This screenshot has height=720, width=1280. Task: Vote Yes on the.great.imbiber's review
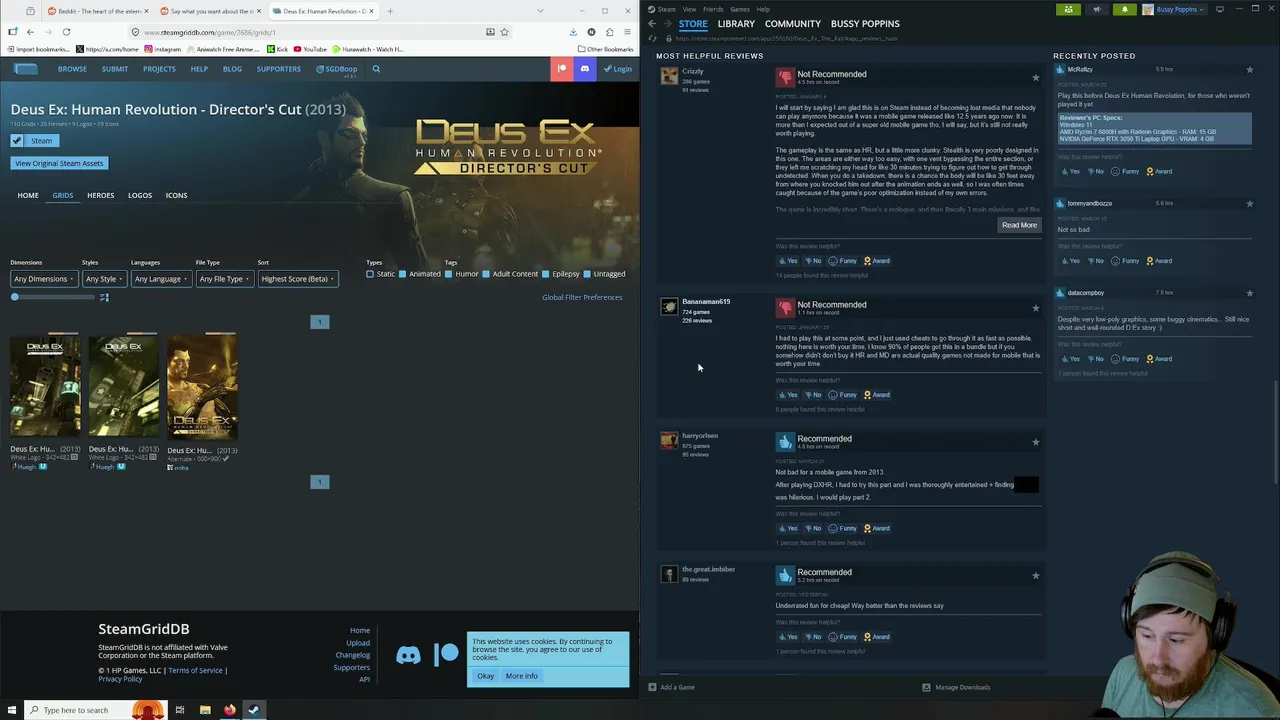[x=788, y=637]
